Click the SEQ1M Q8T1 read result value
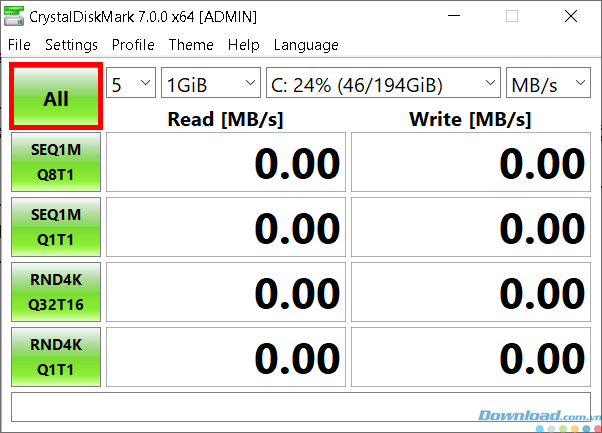 pyautogui.click(x=226, y=162)
